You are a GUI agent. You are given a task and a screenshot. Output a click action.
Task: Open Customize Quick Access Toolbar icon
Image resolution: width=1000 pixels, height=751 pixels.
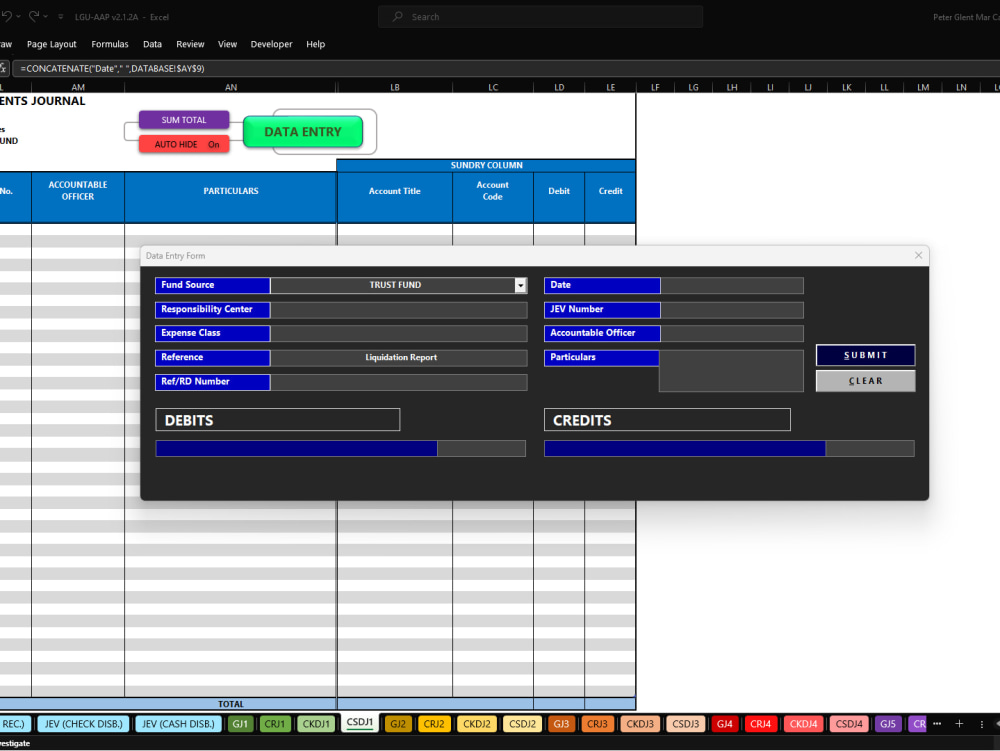point(60,16)
